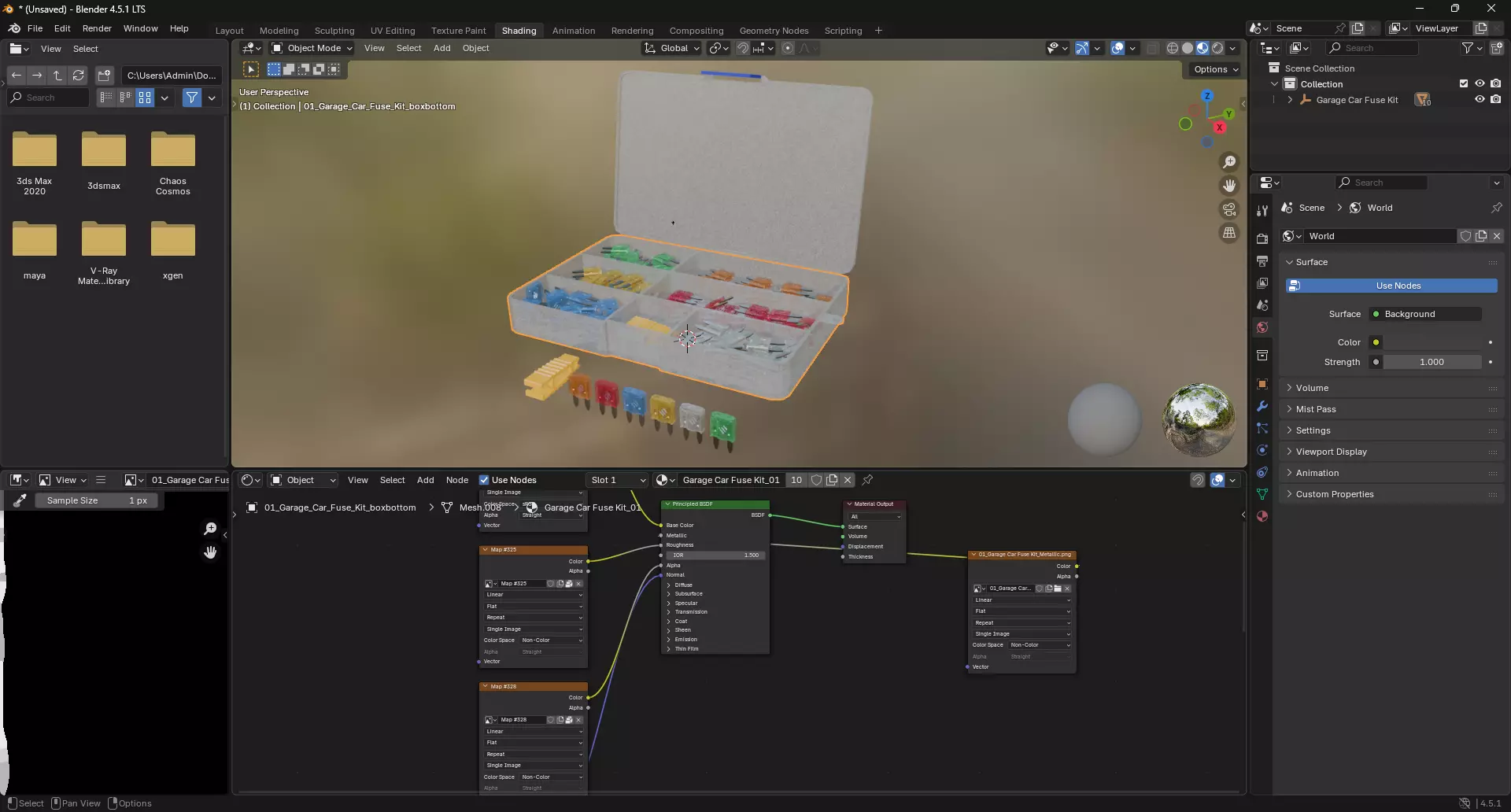
Task: Open the Render properties tab
Action: tap(1262, 238)
